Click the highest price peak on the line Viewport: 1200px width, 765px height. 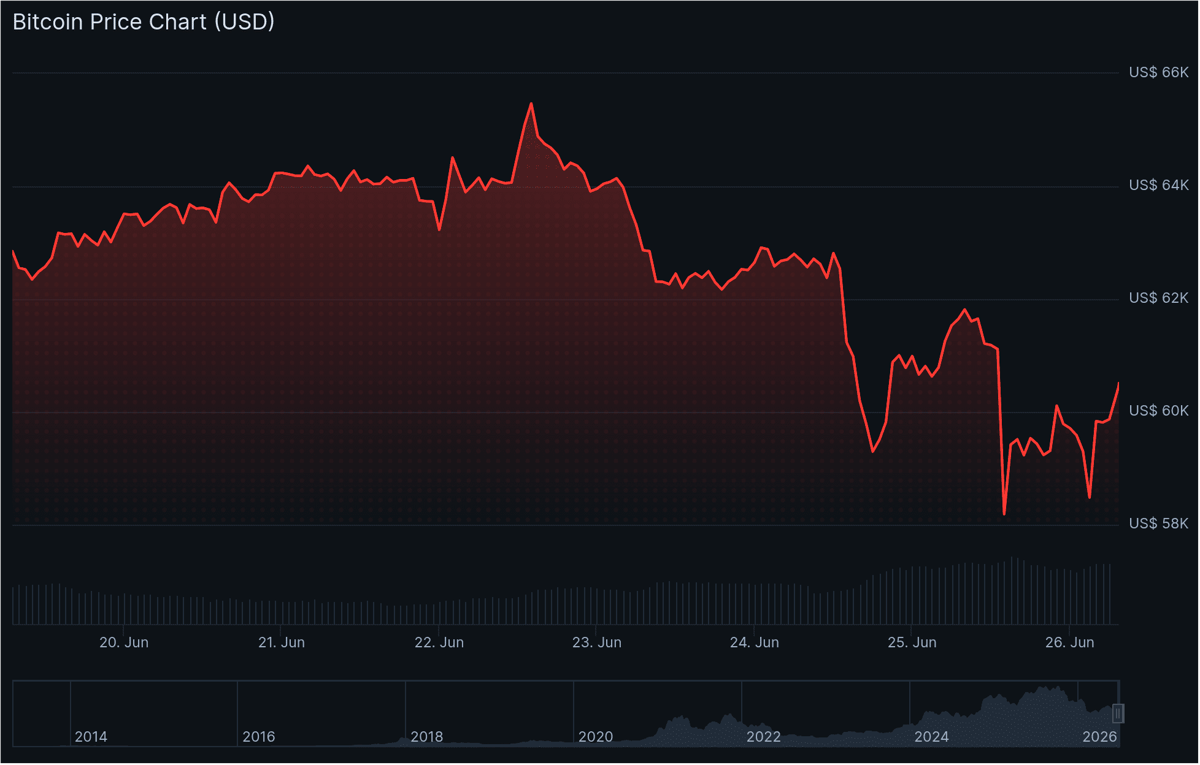531,104
